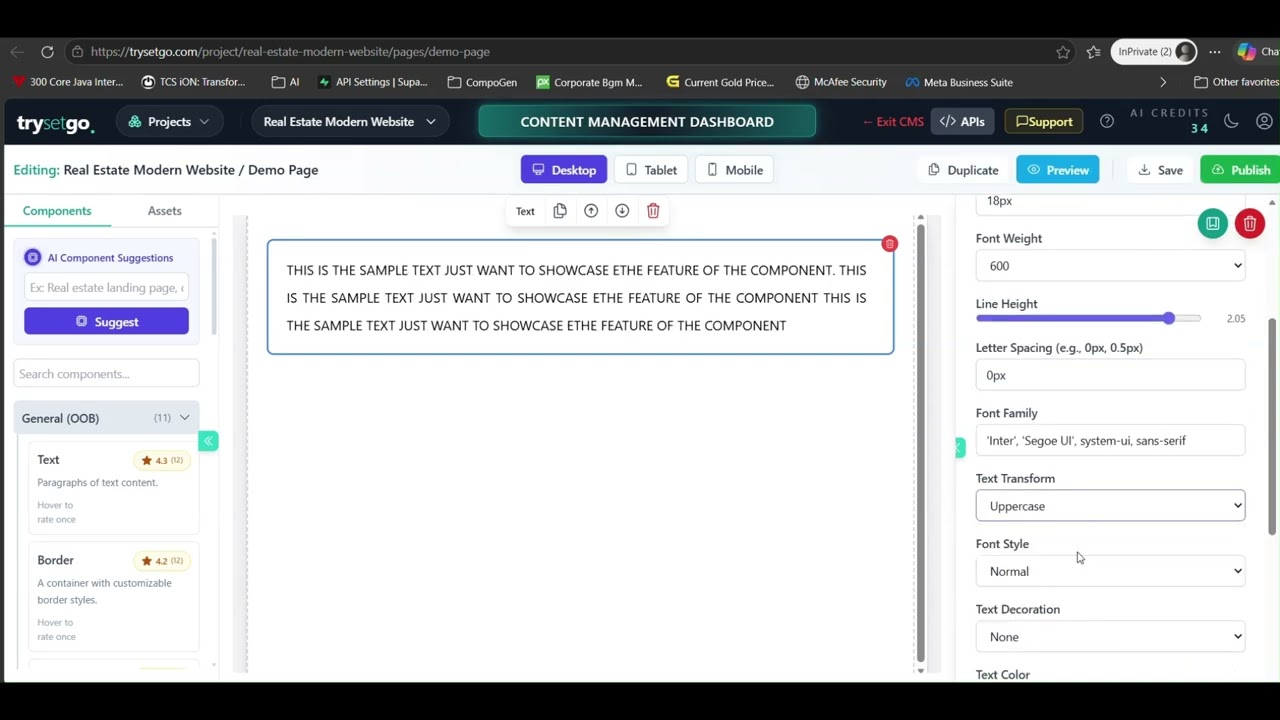Open Other favorites folder
The height and width of the screenshot is (720, 1280).
(1236, 82)
